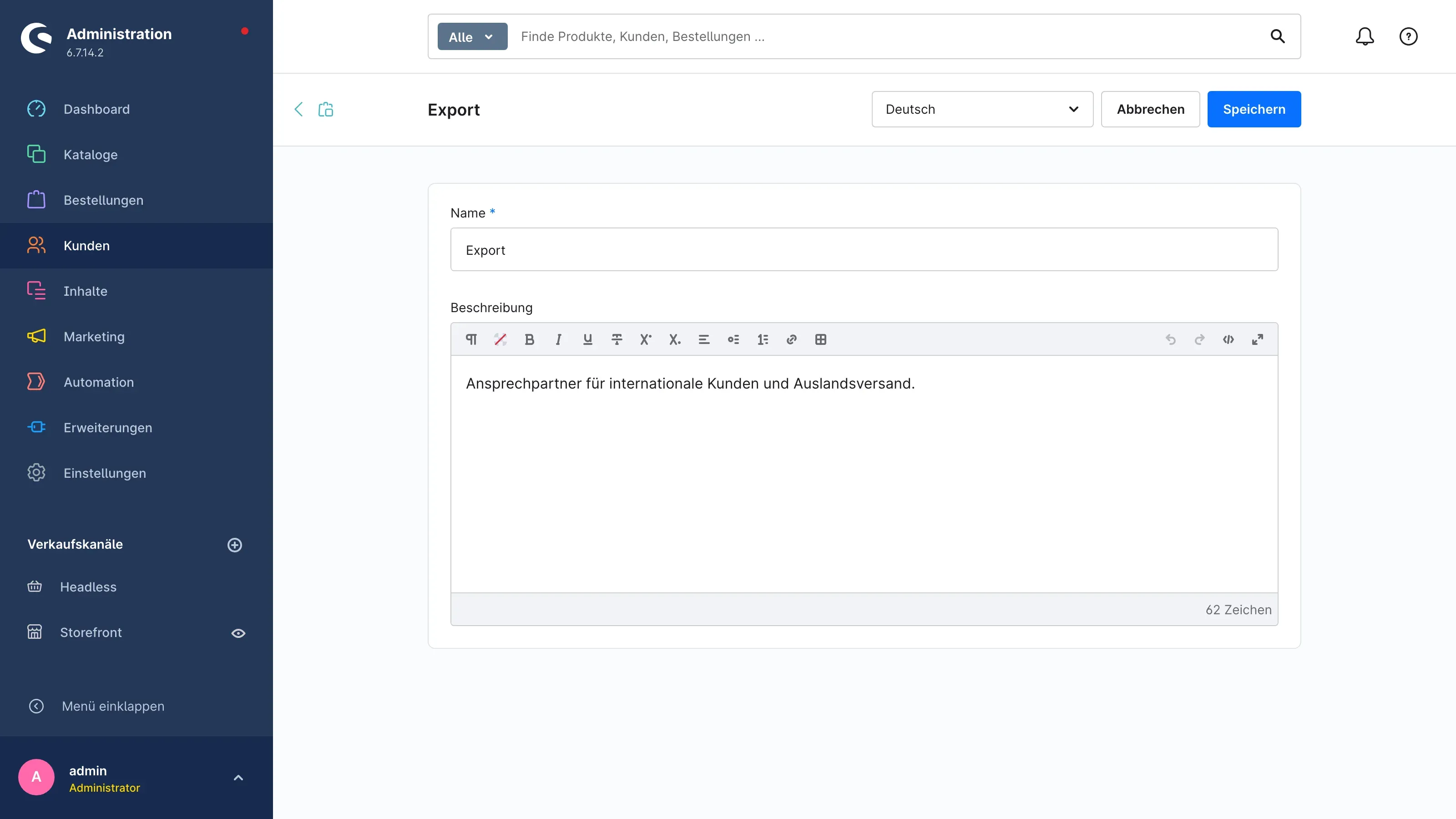Insert a hyperlink in the editor
The width and height of the screenshot is (1456, 819).
tap(791, 339)
